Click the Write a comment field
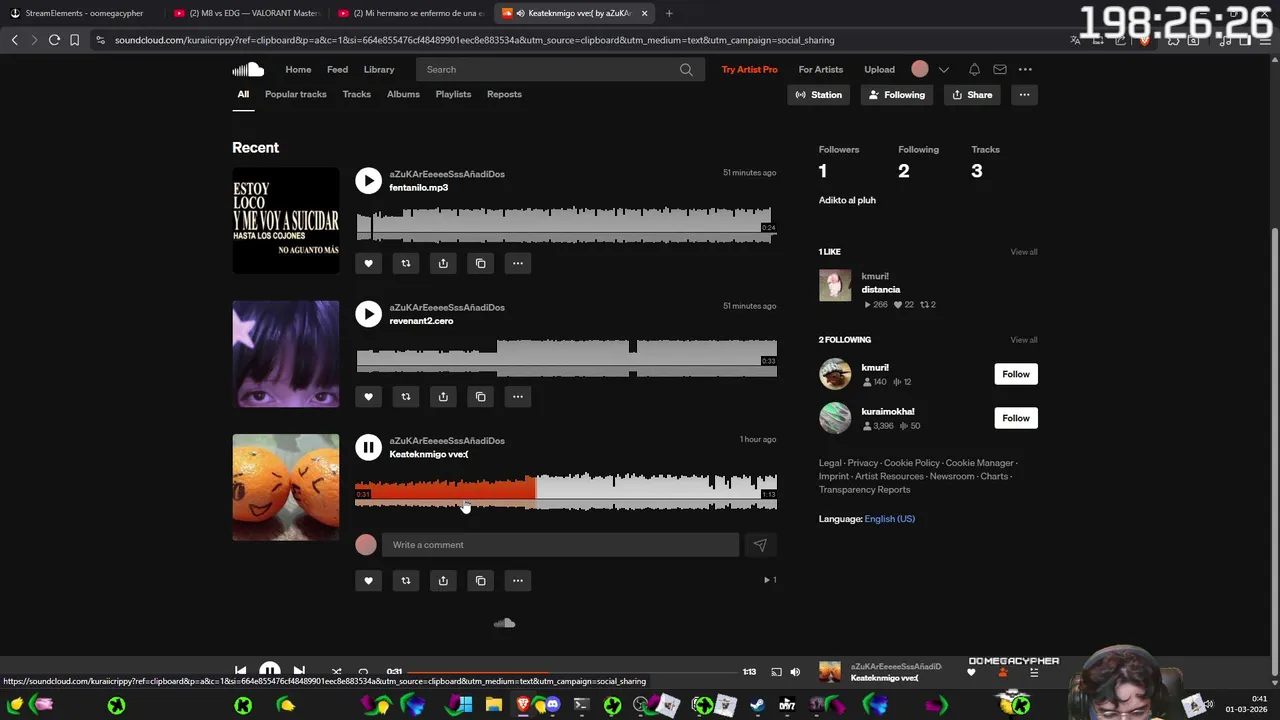 560,545
